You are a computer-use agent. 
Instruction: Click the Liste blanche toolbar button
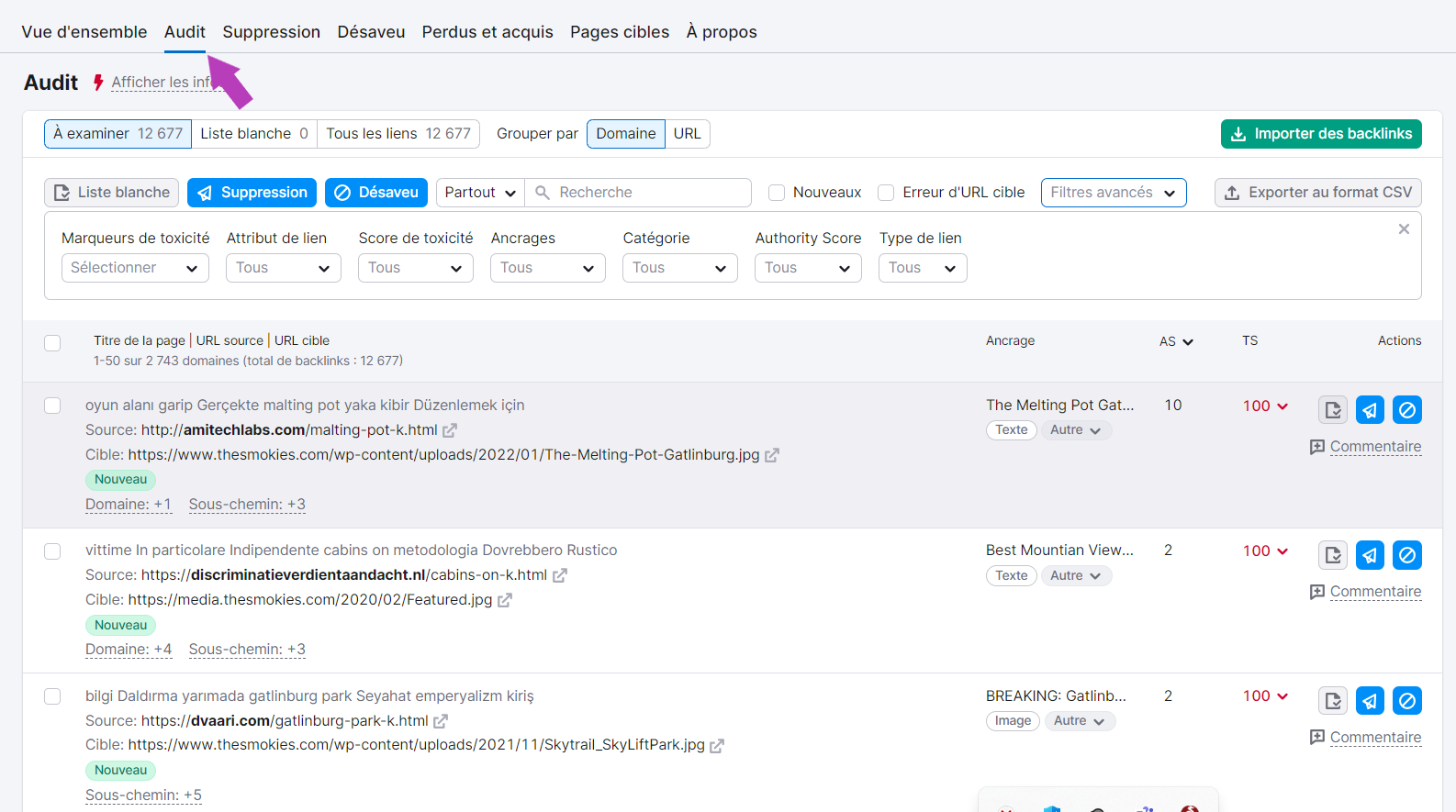pyautogui.click(x=112, y=193)
